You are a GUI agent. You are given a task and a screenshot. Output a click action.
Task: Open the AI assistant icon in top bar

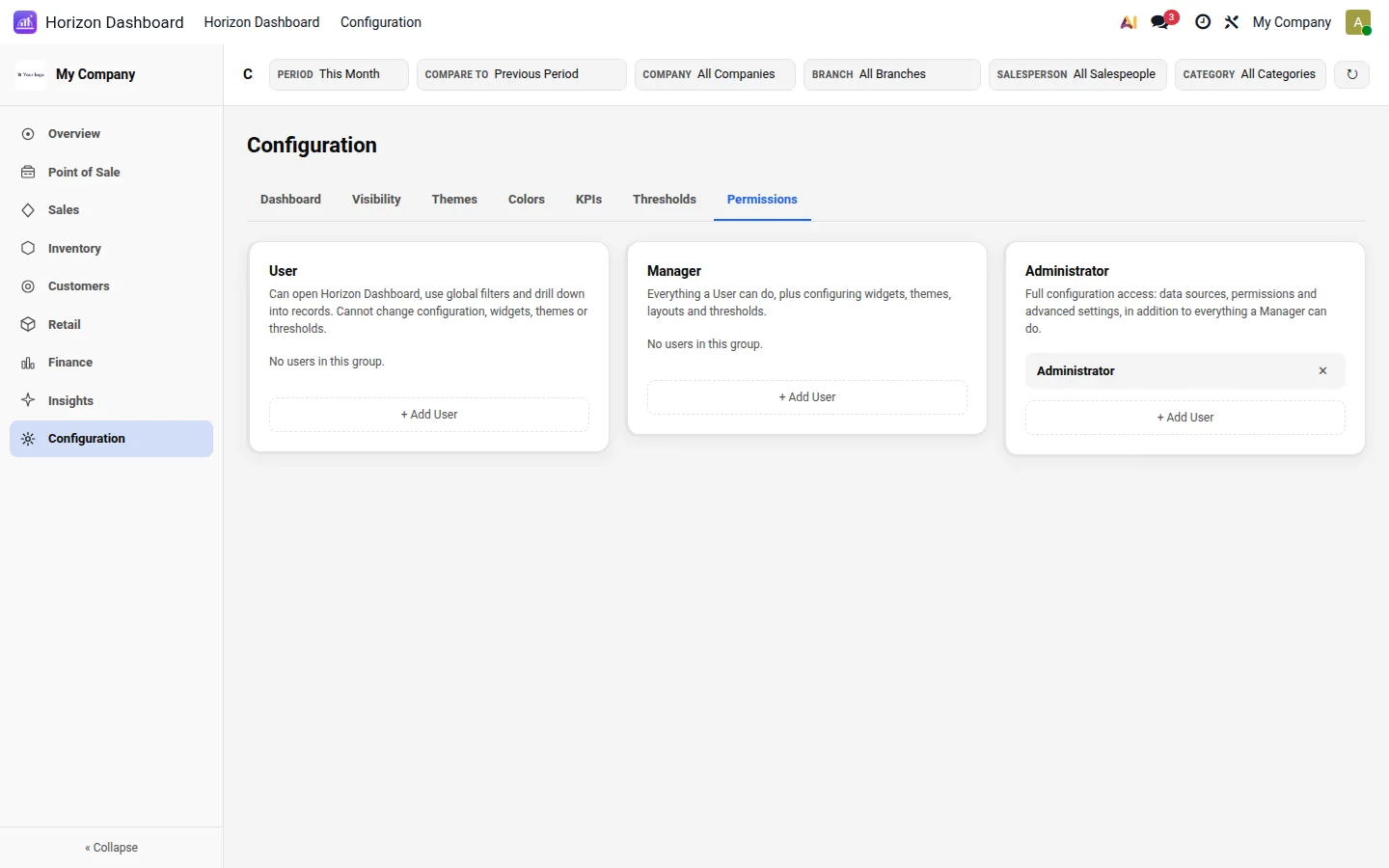point(1128,22)
